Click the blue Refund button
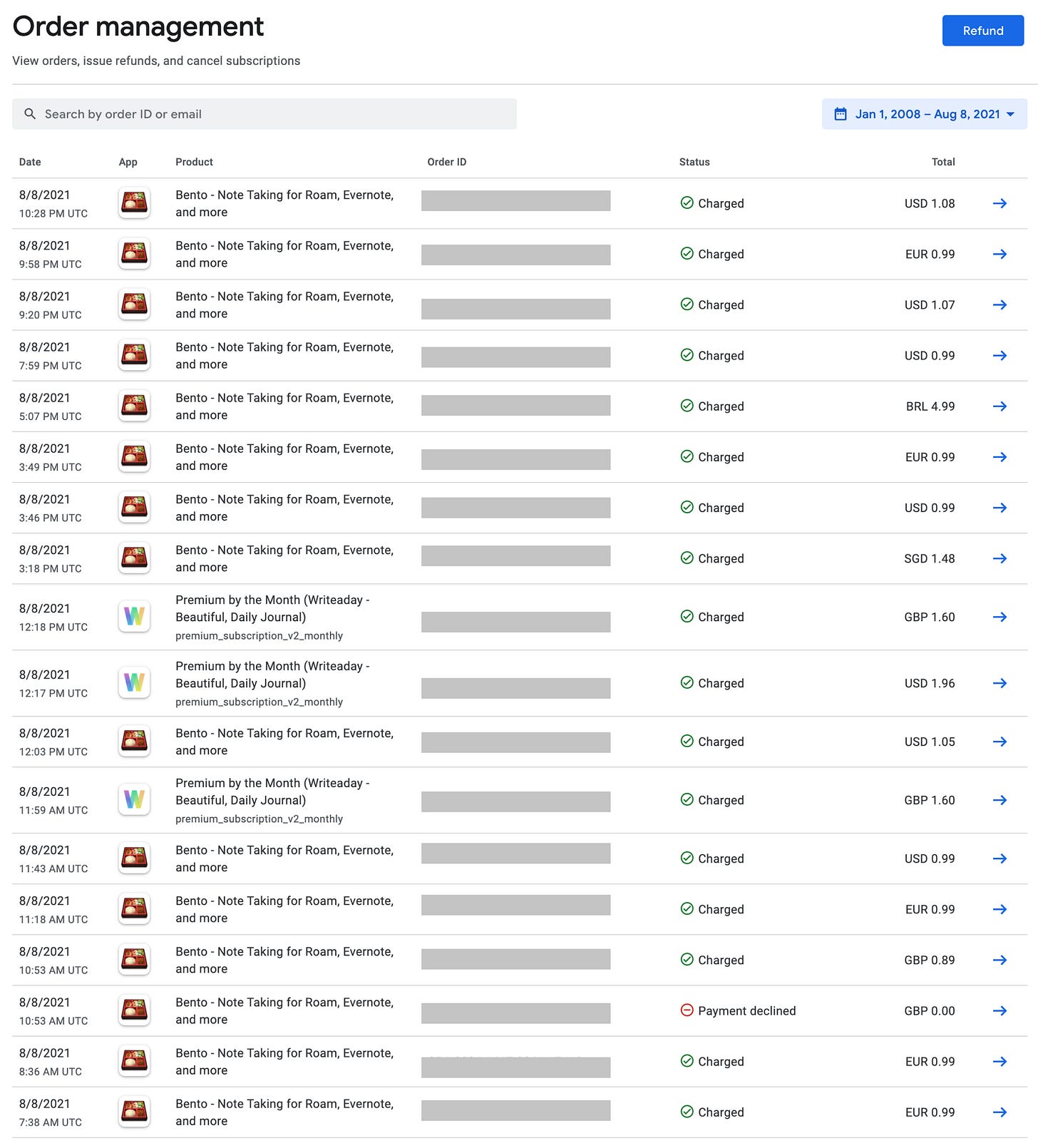 pos(982,31)
